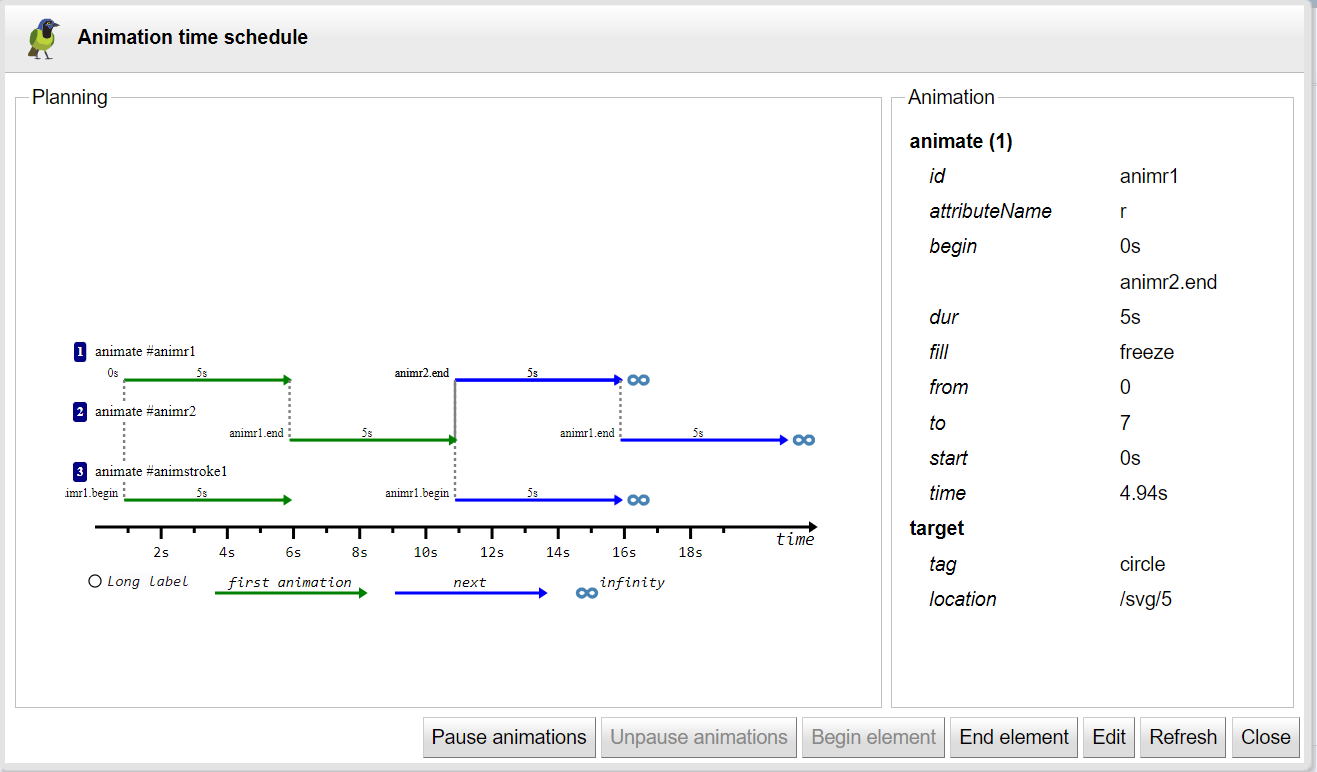Refresh the animation schedule
Screen dimensions: 1317x772
1183,737
